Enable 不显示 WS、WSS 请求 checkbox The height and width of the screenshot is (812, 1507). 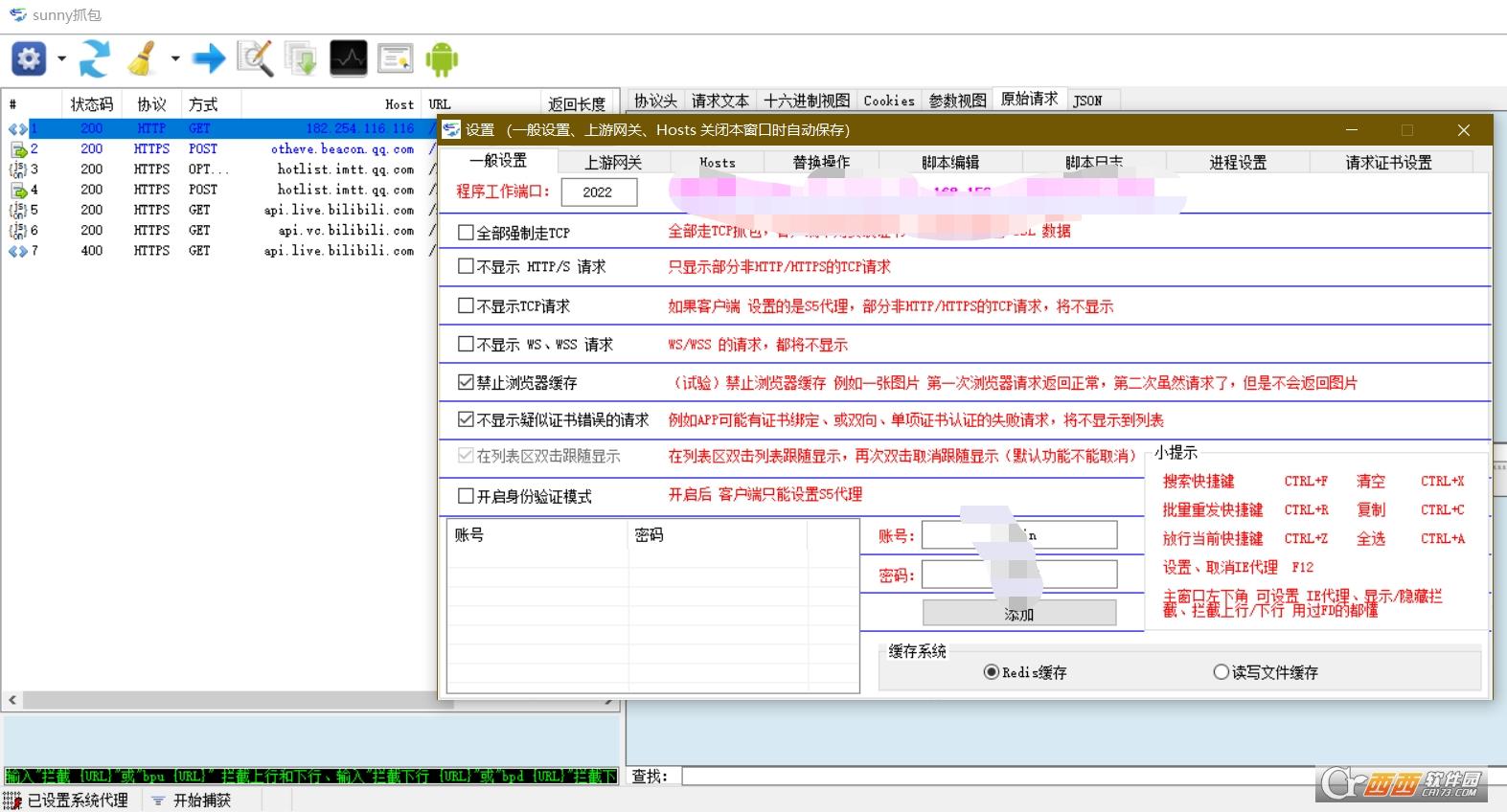[x=466, y=344]
